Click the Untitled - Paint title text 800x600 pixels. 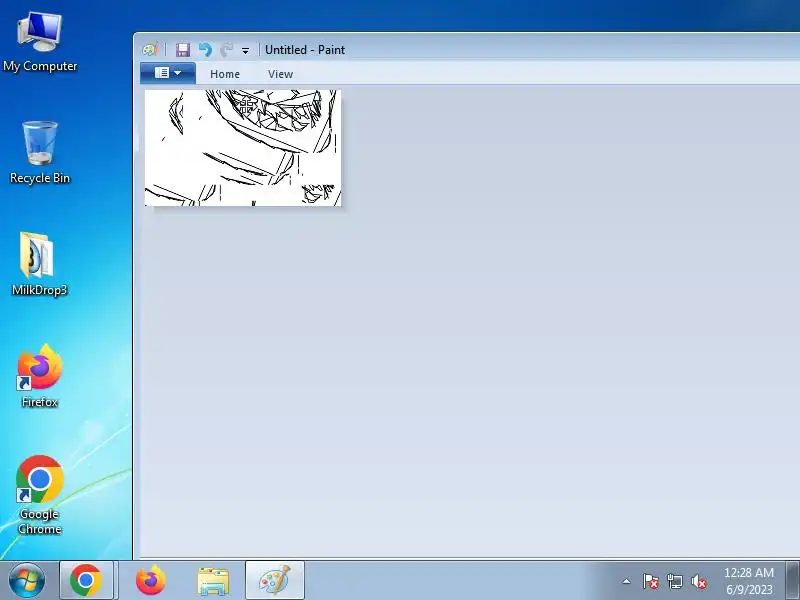coord(305,49)
